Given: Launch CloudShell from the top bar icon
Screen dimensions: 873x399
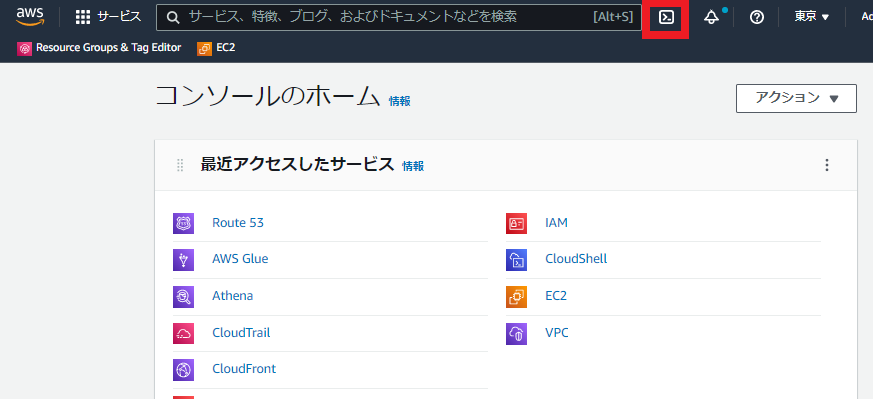Looking at the screenshot, I should click(666, 17).
